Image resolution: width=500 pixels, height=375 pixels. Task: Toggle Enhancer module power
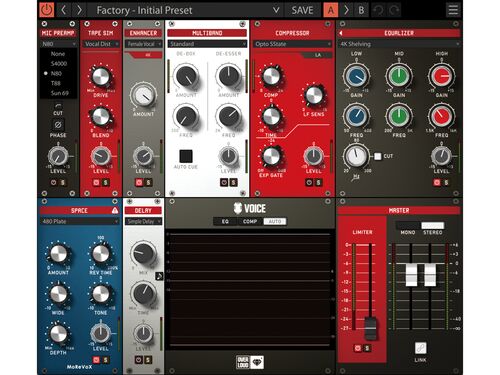click(139, 182)
